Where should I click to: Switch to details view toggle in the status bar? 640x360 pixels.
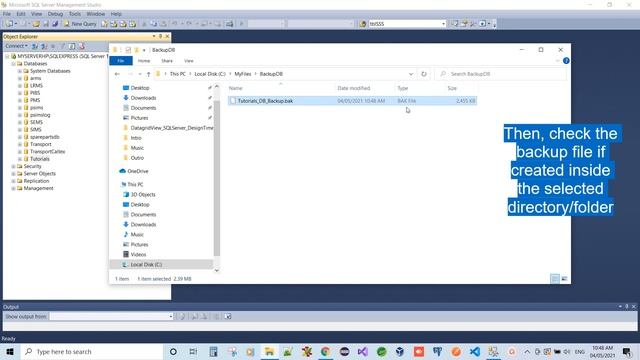(554, 279)
